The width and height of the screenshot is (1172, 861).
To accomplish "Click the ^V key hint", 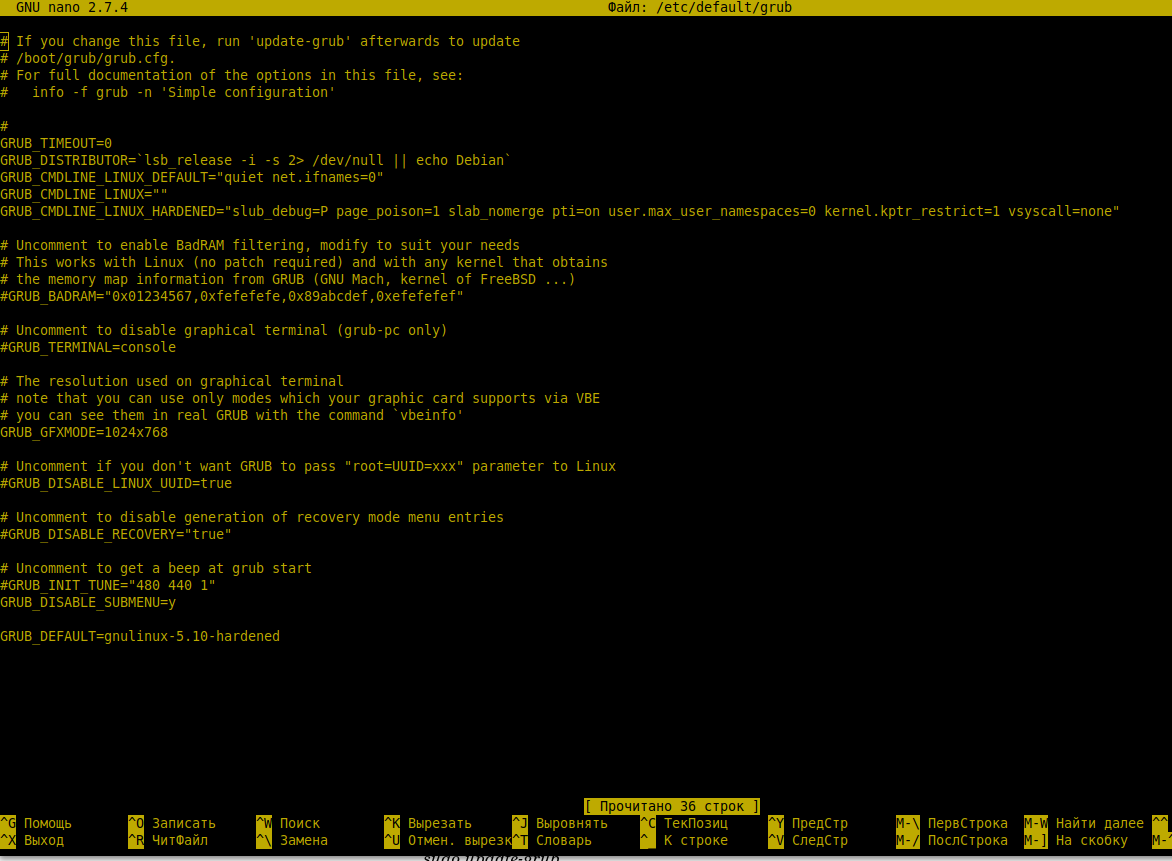I will point(776,840).
